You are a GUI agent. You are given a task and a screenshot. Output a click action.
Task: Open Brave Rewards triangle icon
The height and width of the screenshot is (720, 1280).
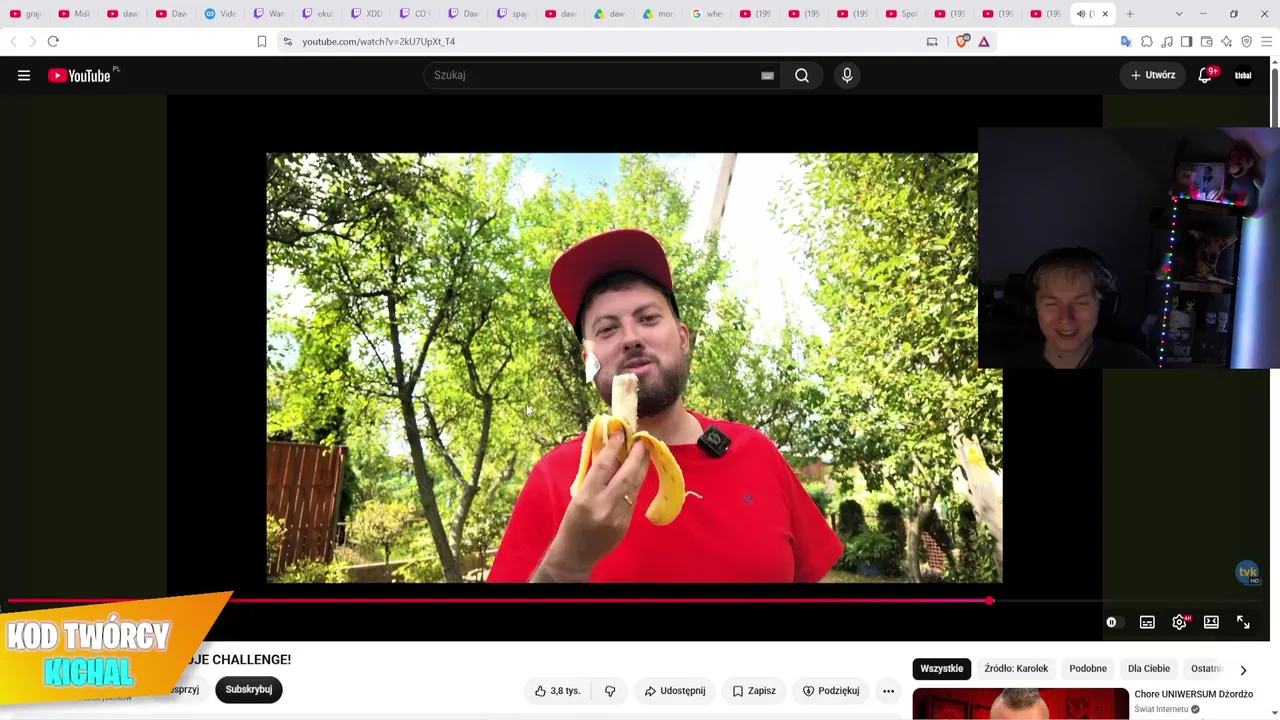pyautogui.click(x=984, y=41)
